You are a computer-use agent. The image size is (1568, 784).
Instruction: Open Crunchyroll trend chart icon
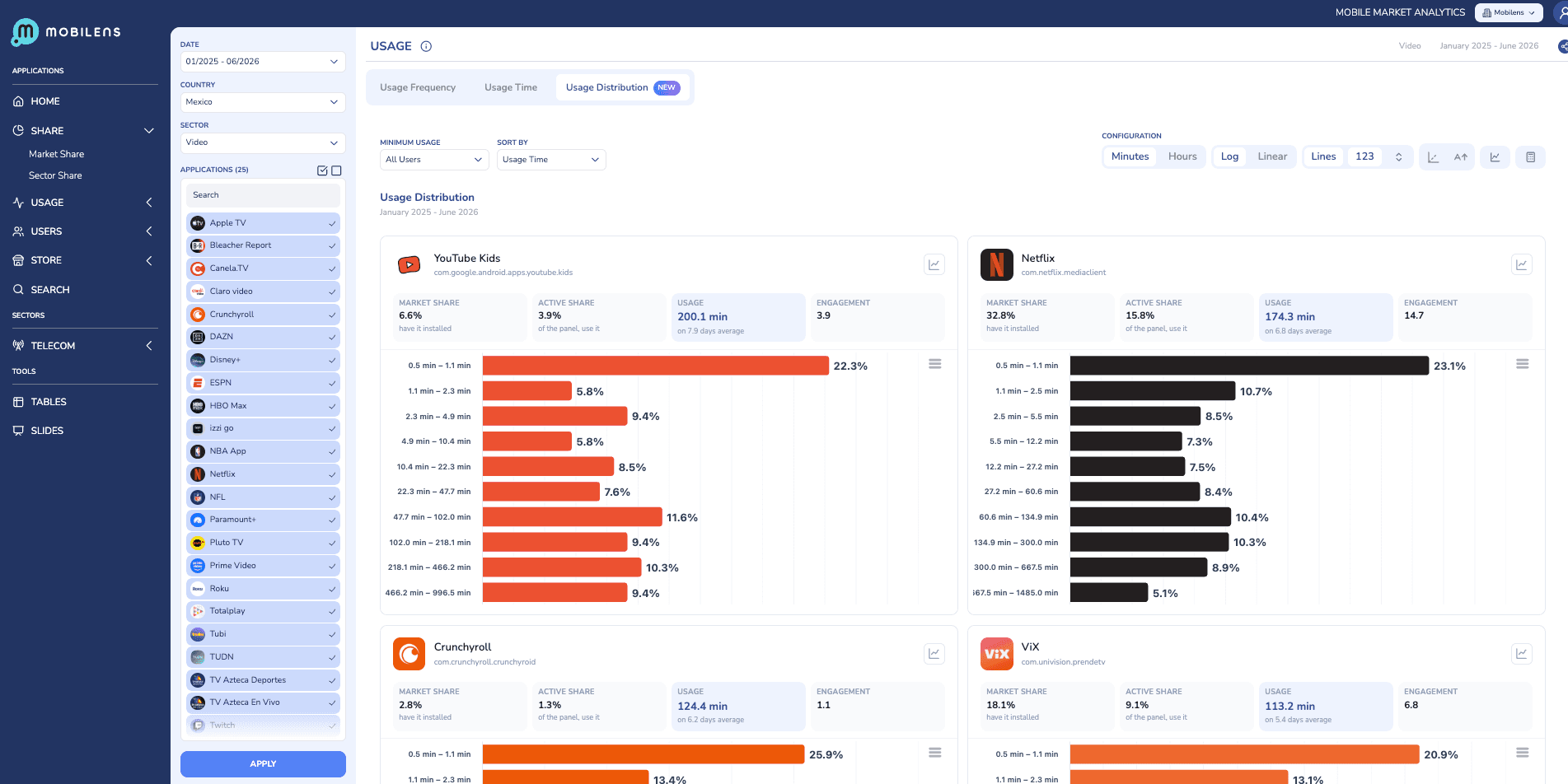click(934, 654)
